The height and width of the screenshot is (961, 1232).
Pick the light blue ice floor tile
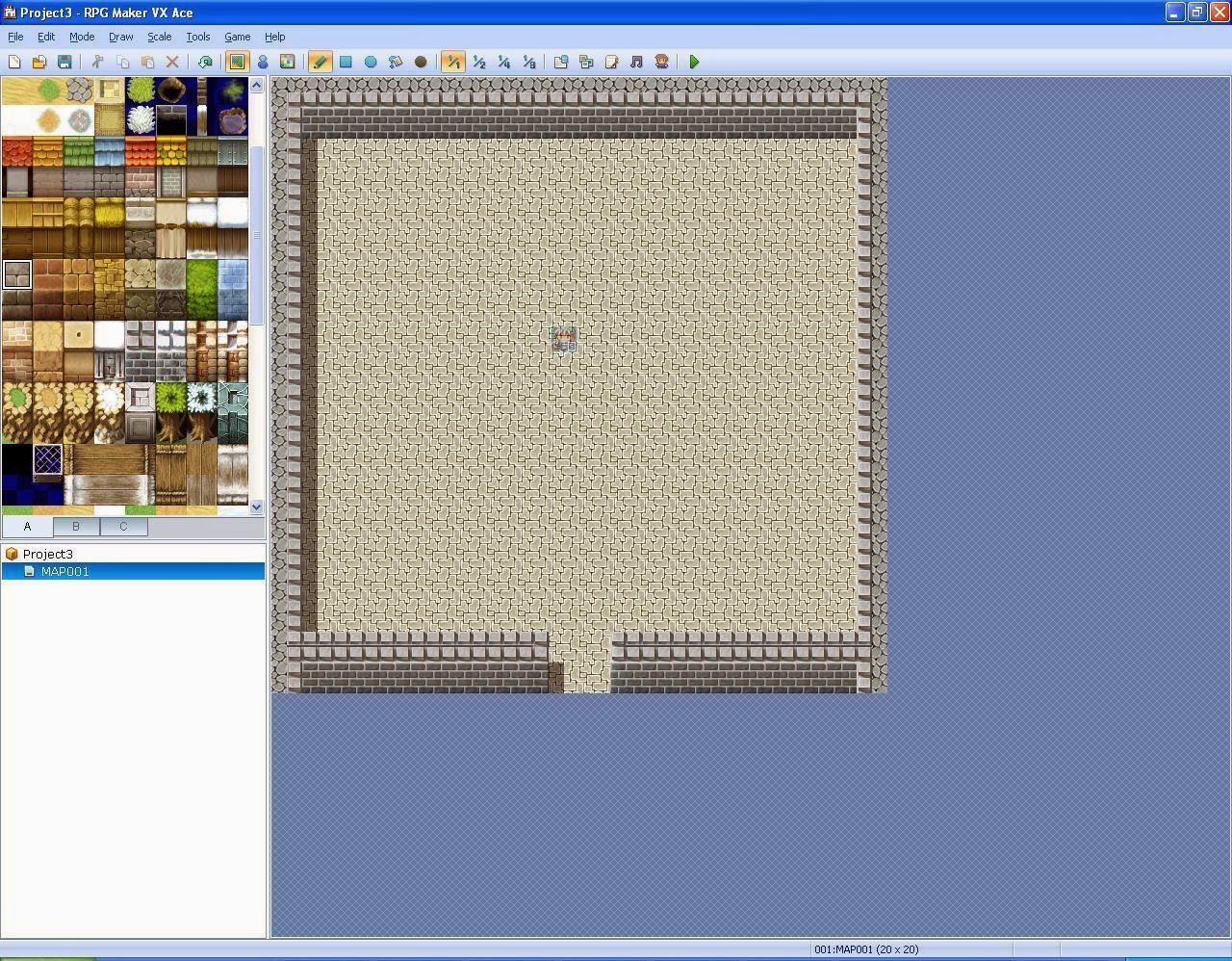tap(233, 274)
